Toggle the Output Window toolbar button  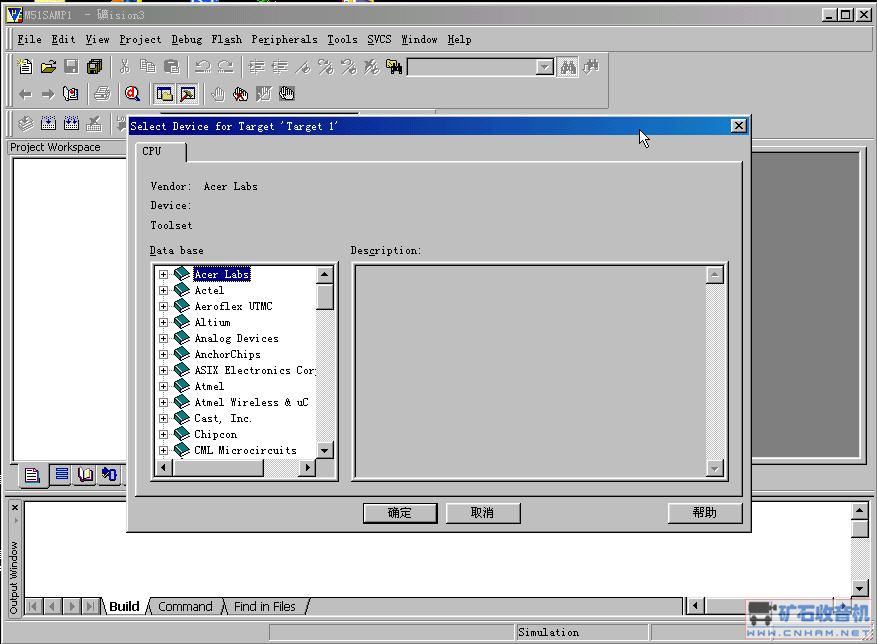coord(187,94)
